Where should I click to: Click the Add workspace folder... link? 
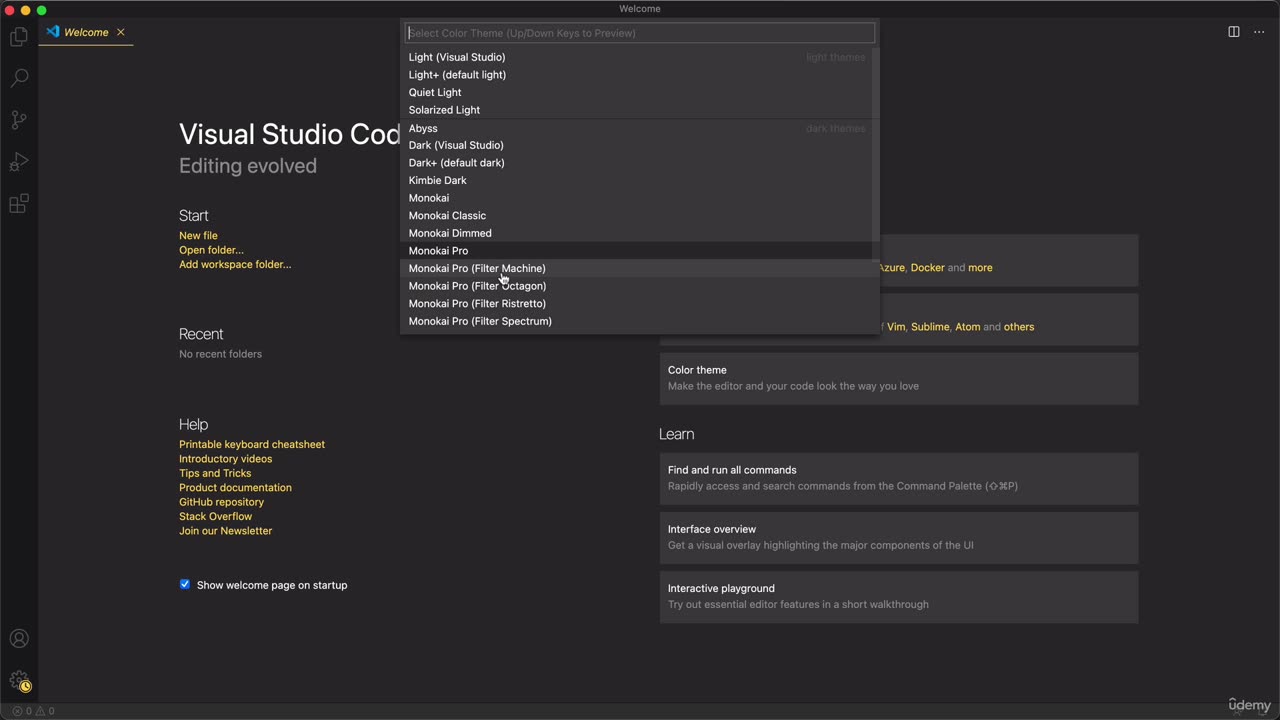coord(235,265)
